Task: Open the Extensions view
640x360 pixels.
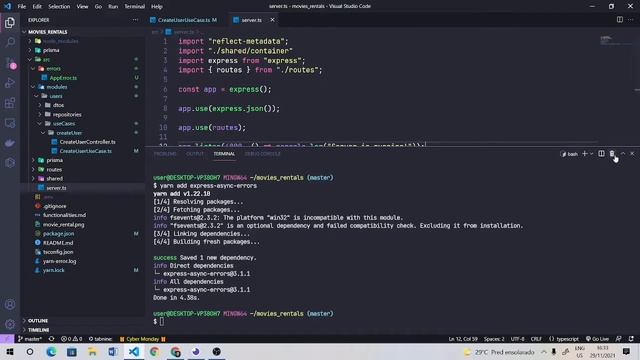Action: pos(10,103)
